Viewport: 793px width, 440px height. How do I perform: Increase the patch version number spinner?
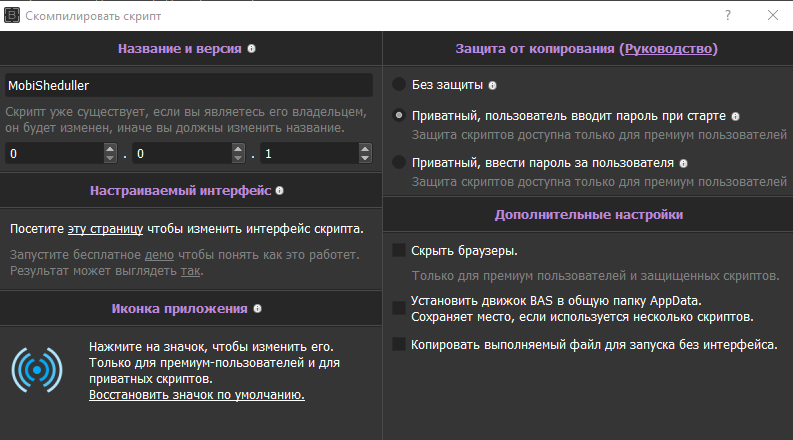365,149
